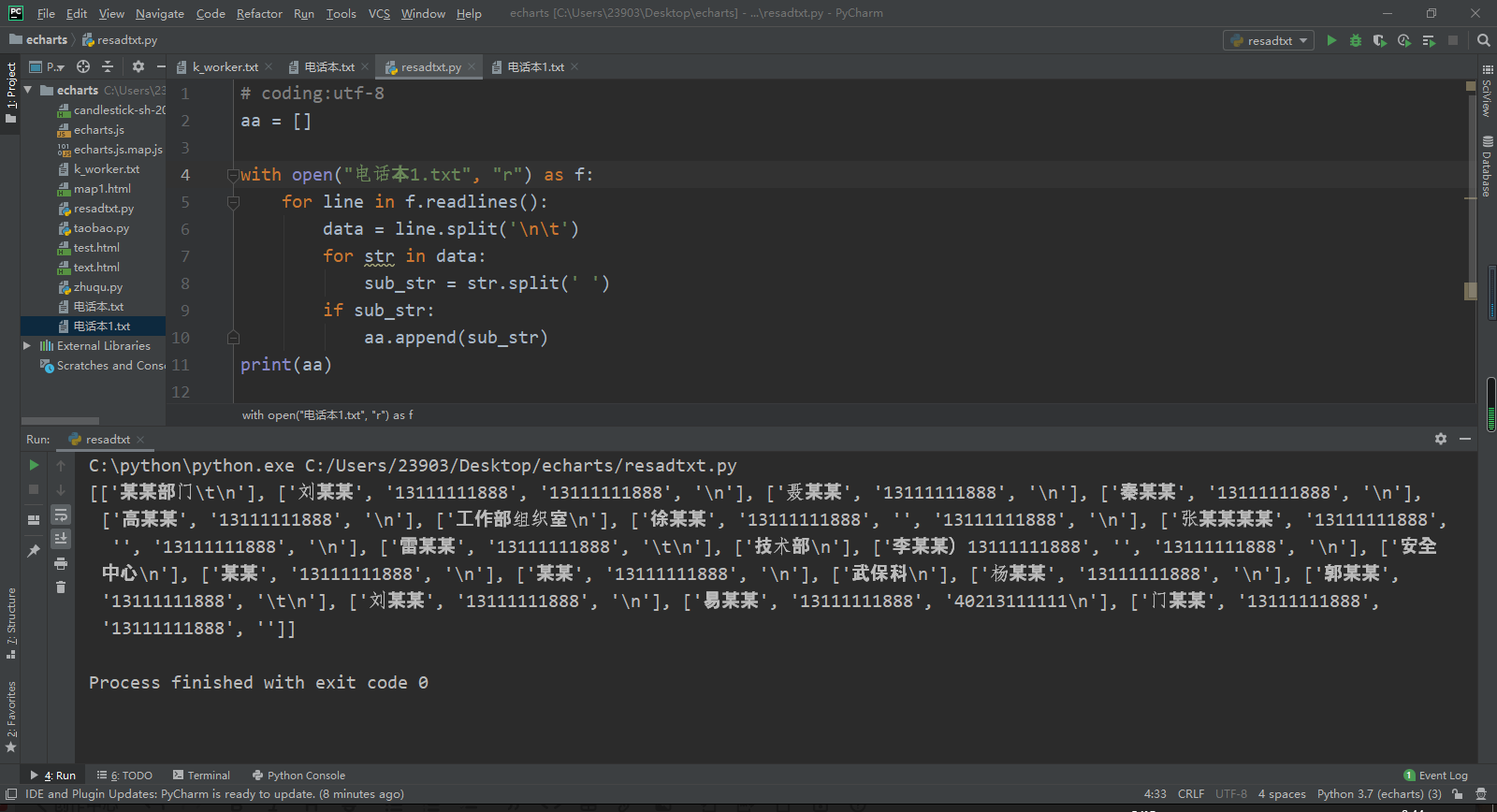Image resolution: width=1497 pixels, height=812 pixels.
Task: Close the resadtxt.py editor tab
Action: pos(472,66)
